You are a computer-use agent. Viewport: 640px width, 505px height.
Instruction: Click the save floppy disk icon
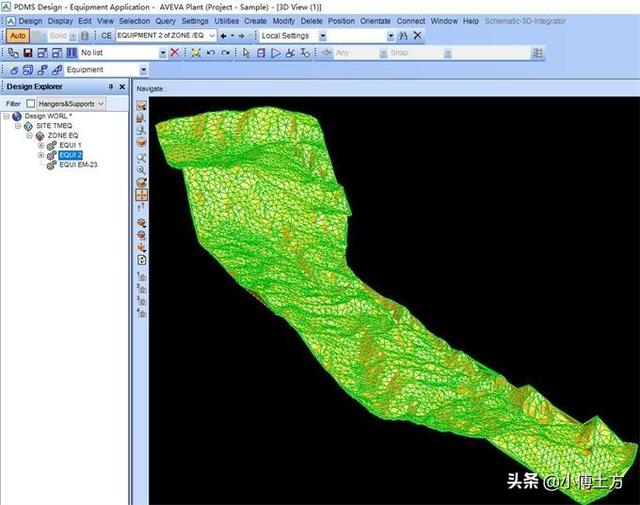28,53
